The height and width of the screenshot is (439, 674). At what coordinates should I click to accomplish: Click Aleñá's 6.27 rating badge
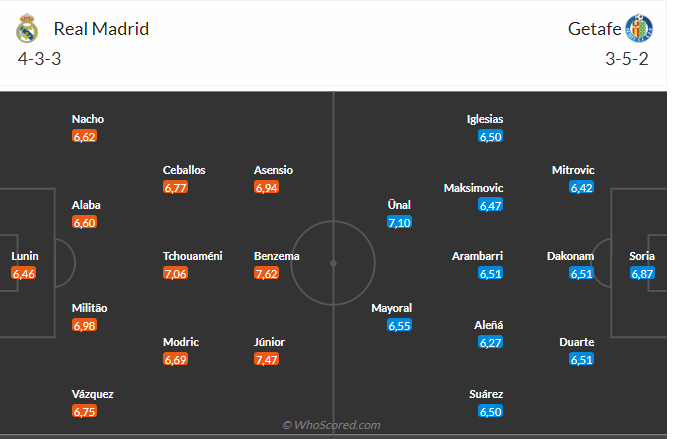coord(491,342)
